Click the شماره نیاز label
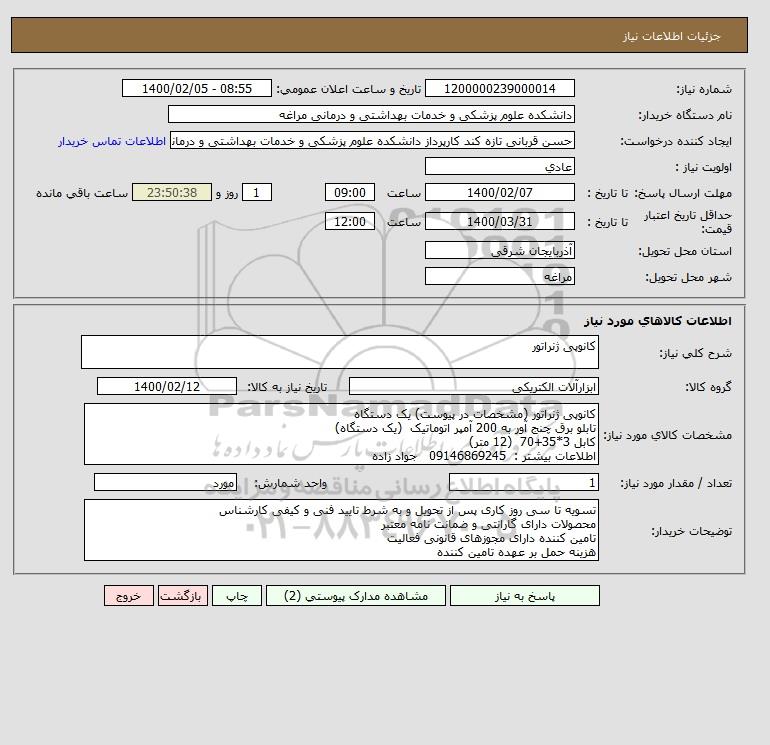Screen dimensions: 770x745 [x=704, y=89]
